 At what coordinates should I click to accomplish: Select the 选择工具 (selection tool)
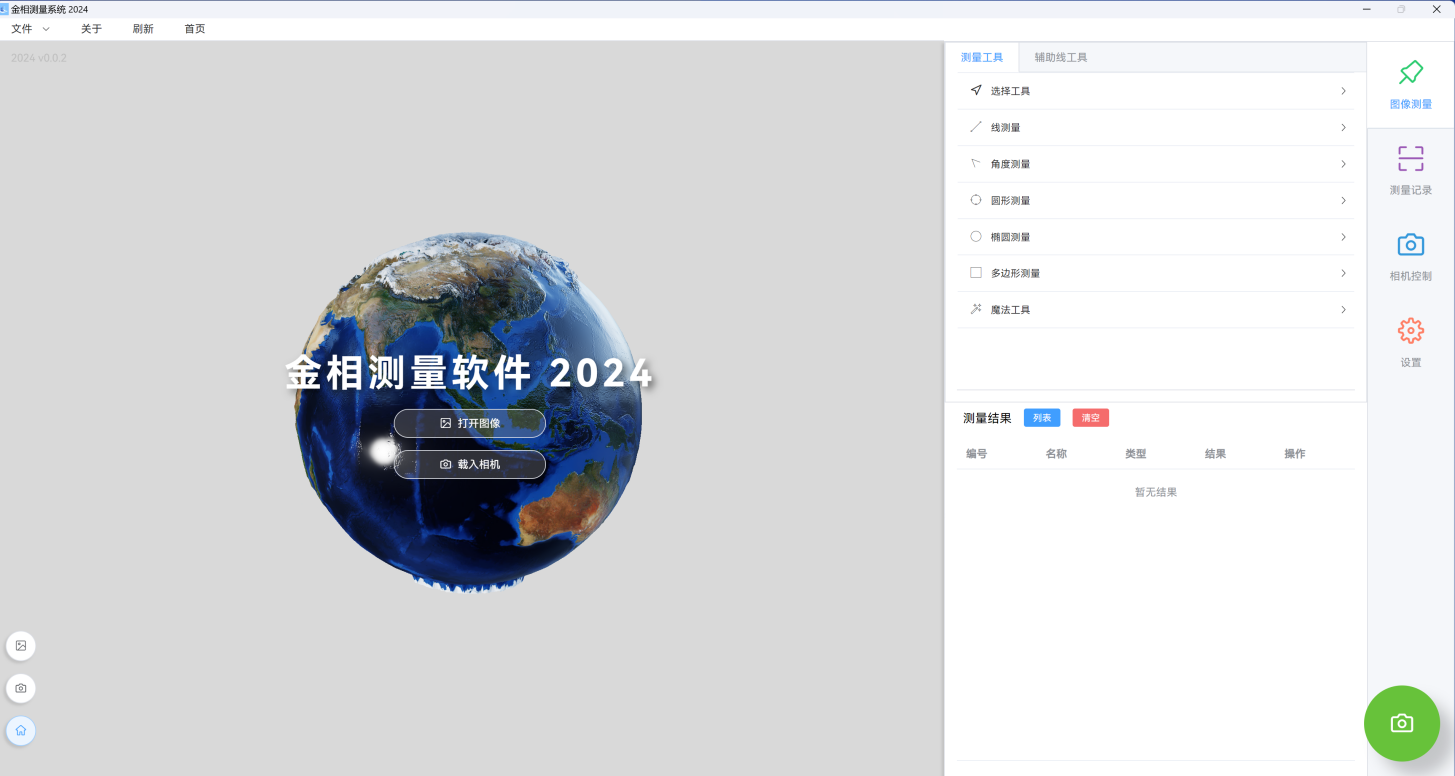click(x=1010, y=90)
